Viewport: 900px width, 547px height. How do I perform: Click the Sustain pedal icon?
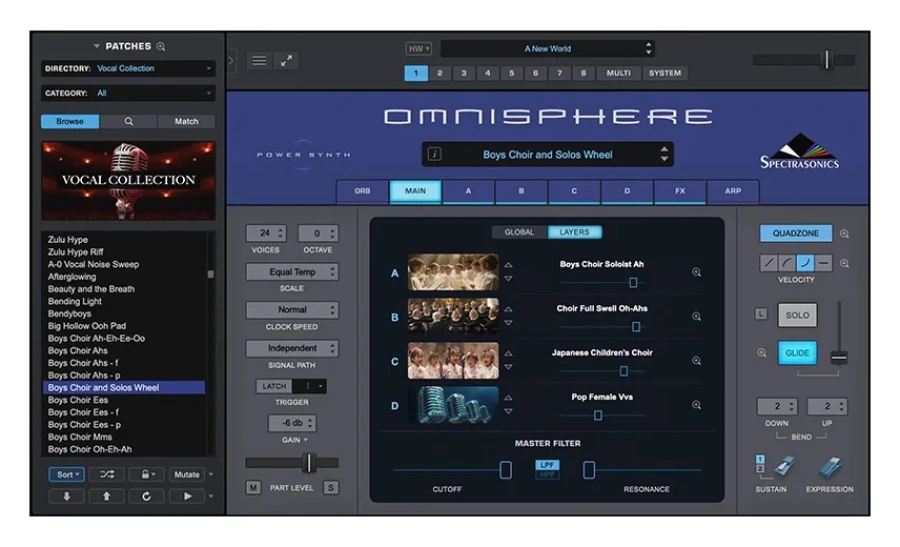tap(783, 467)
